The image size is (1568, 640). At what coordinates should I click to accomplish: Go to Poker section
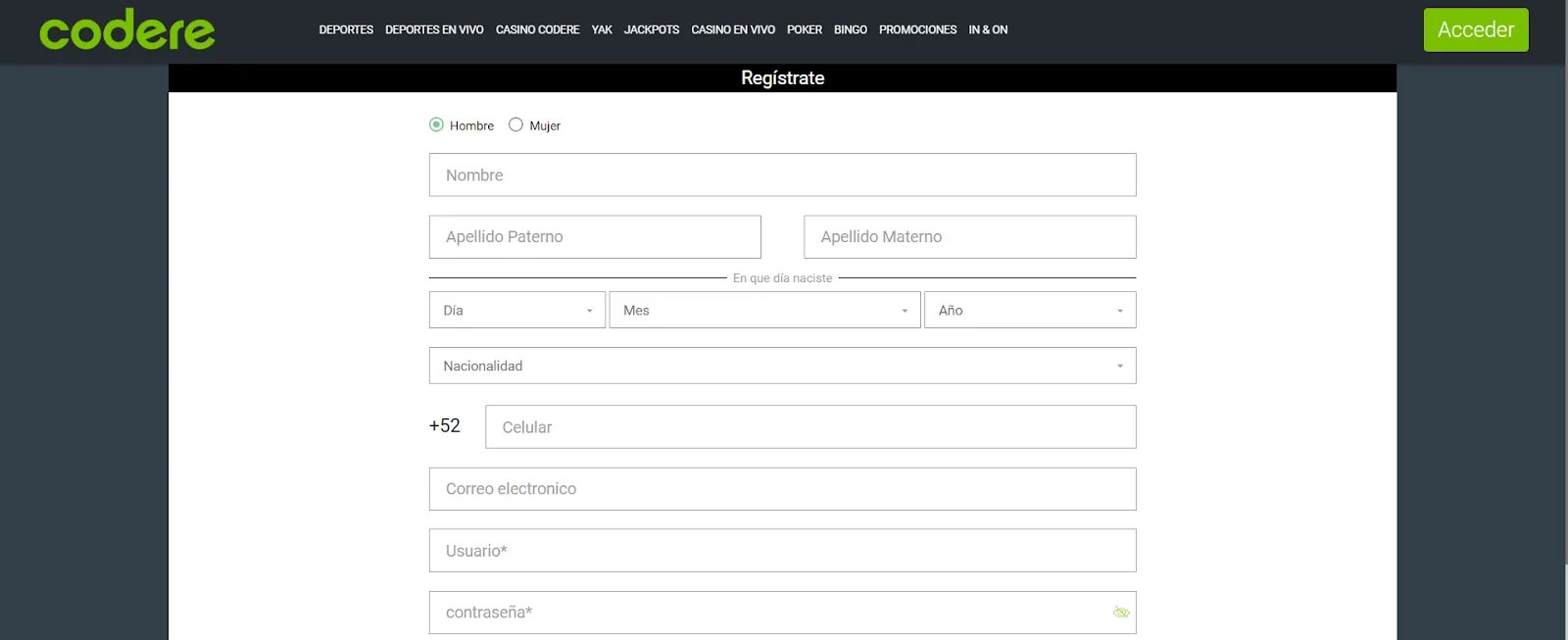tap(804, 29)
